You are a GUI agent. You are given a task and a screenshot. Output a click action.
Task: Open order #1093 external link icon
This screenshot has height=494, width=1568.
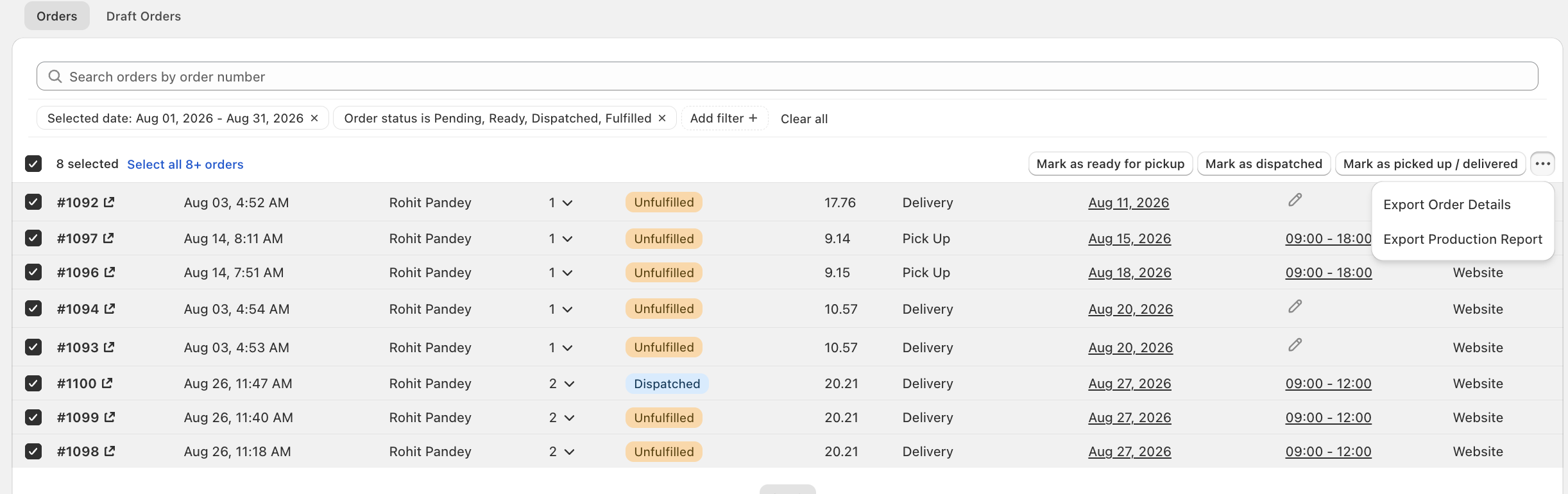(109, 347)
